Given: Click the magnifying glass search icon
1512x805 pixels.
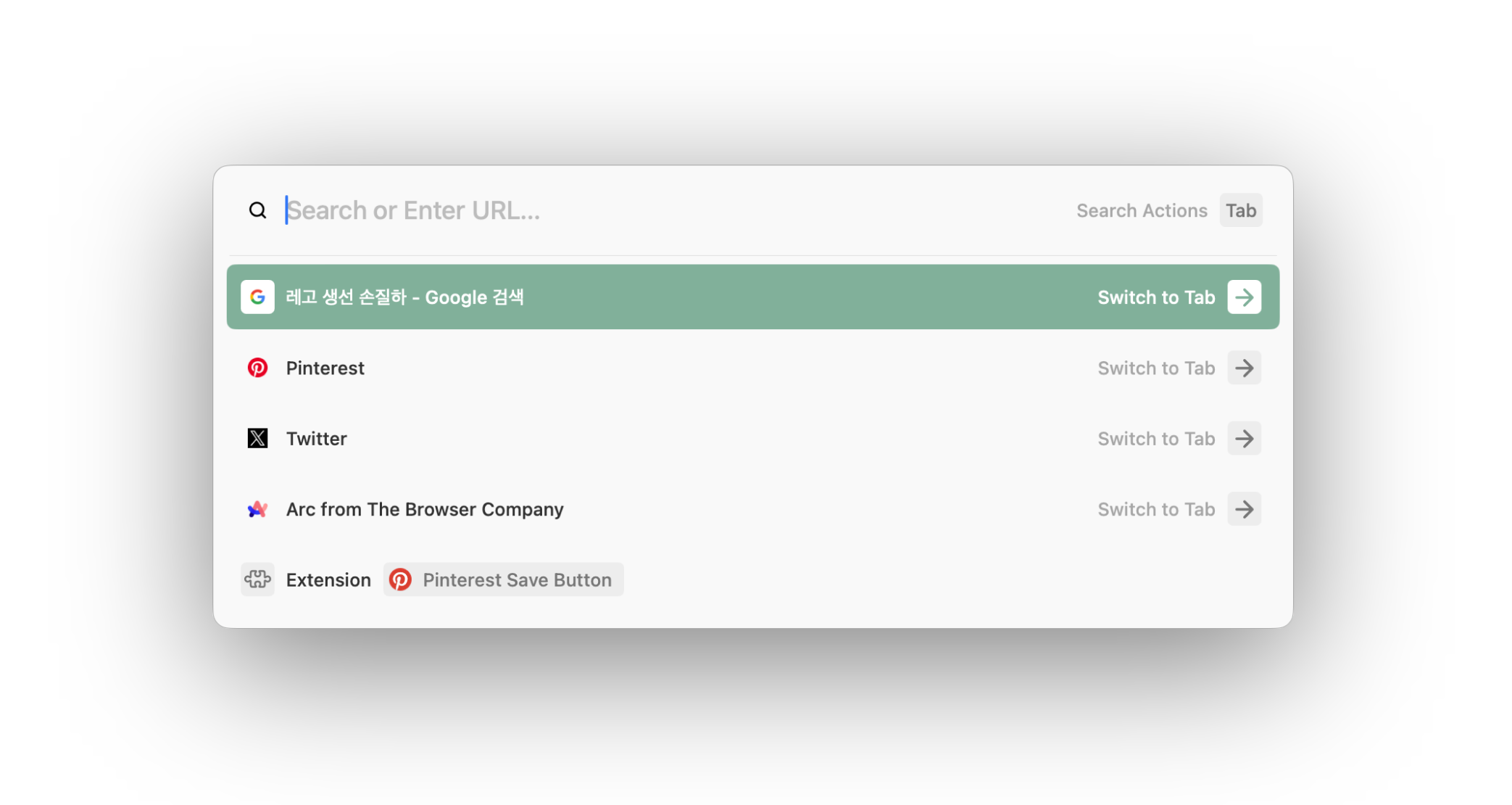Looking at the screenshot, I should pos(257,210).
